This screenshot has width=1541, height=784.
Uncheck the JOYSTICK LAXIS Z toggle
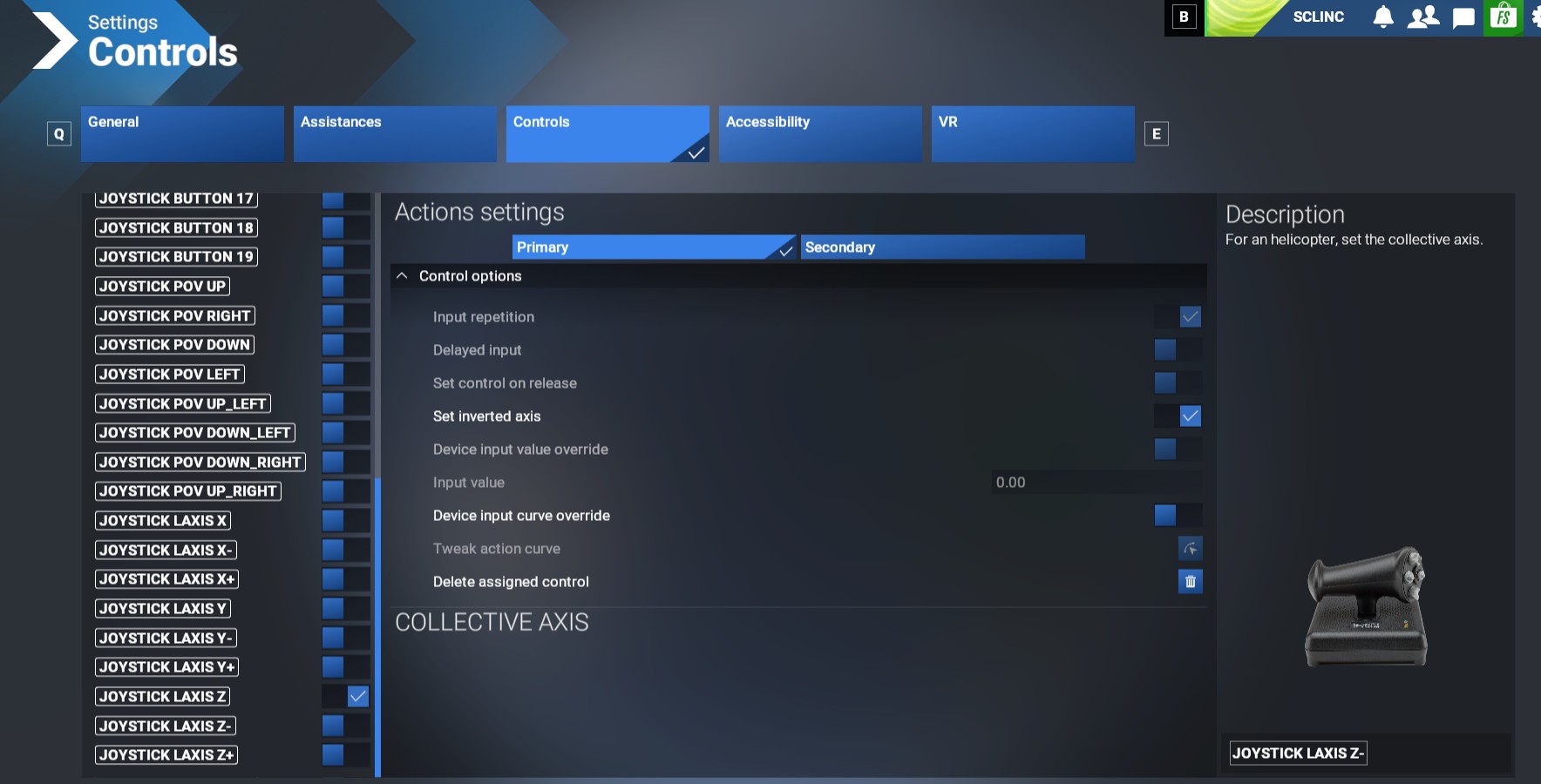pos(346,697)
